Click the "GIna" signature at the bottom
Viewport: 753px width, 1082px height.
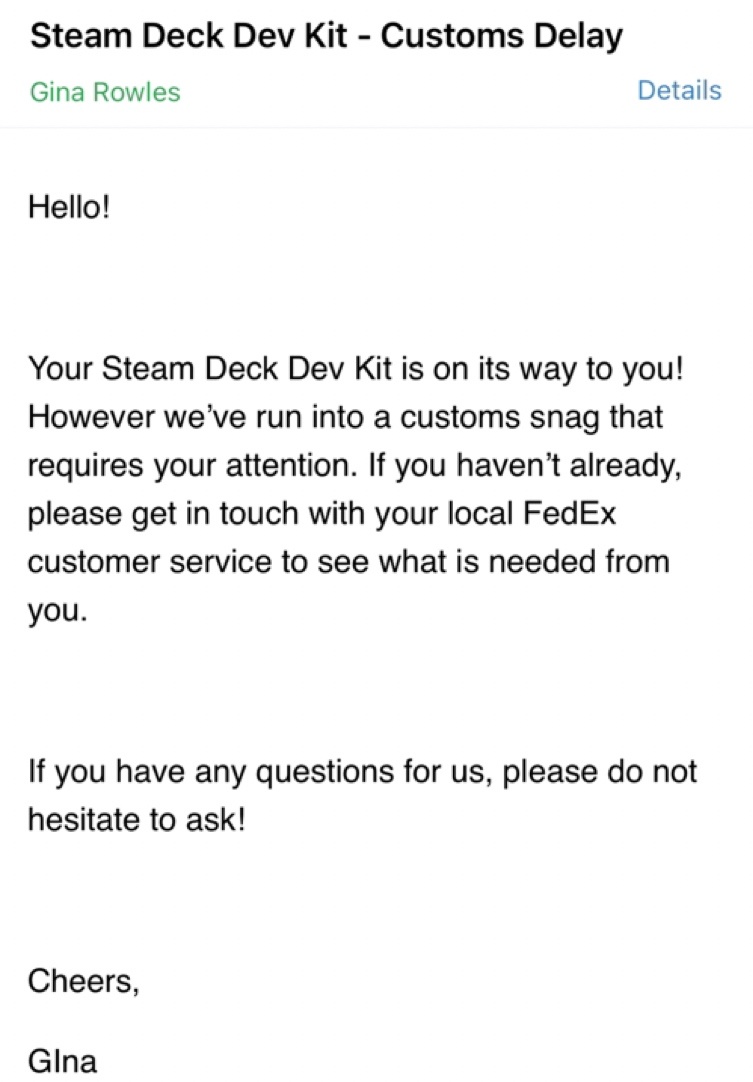coord(62,1060)
